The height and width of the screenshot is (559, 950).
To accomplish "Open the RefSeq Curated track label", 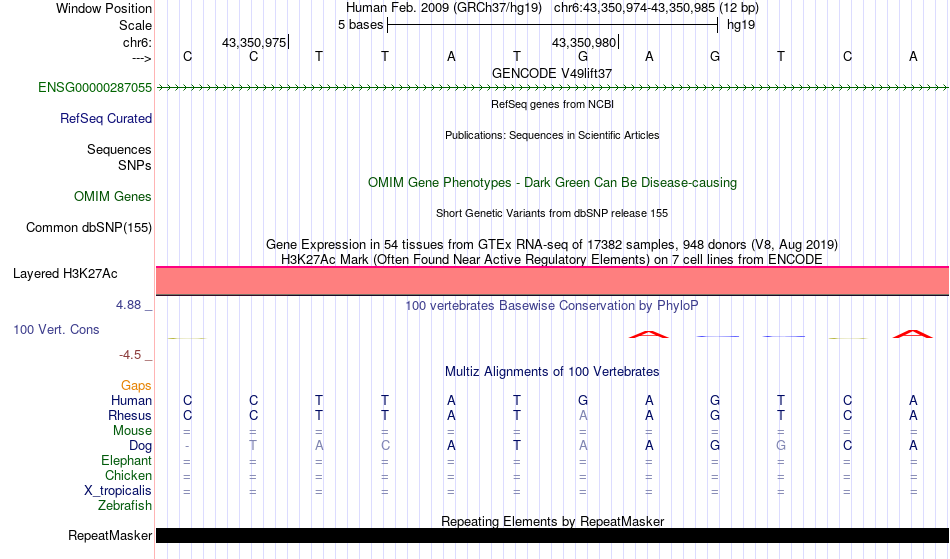I will (x=106, y=118).
